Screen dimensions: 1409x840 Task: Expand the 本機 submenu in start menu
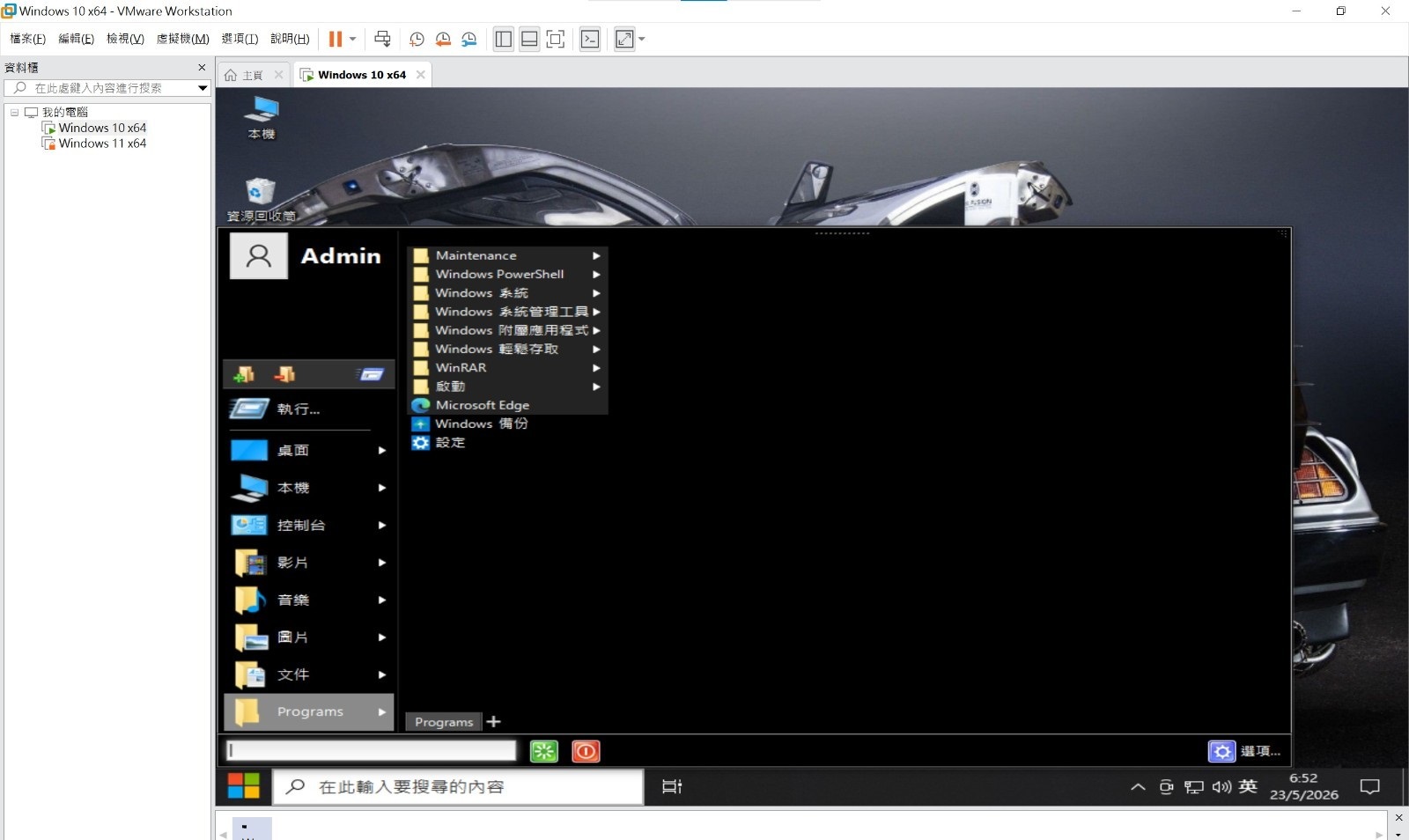[x=309, y=488]
